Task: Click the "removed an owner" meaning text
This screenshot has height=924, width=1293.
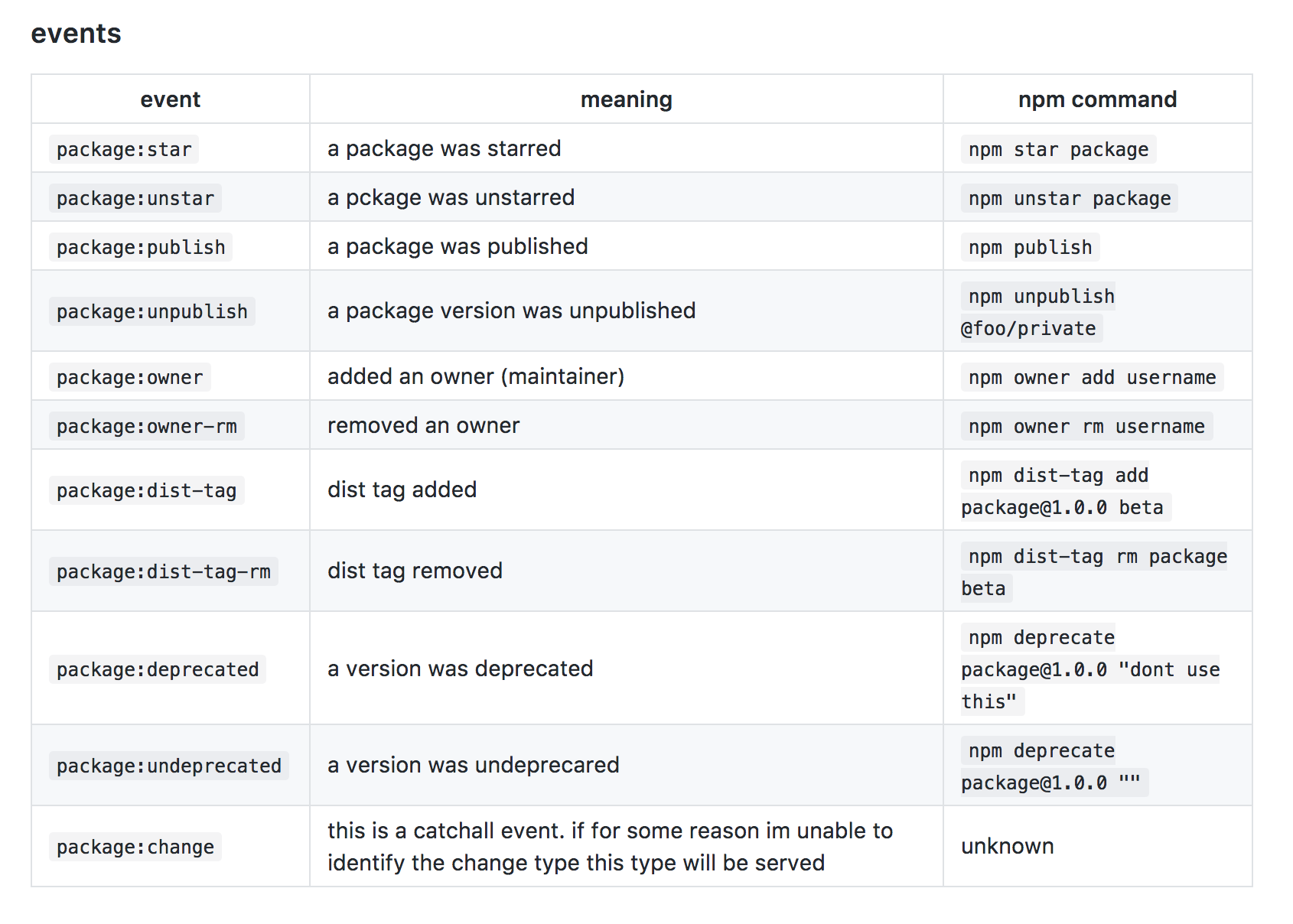Action: (x=423, y=425)
